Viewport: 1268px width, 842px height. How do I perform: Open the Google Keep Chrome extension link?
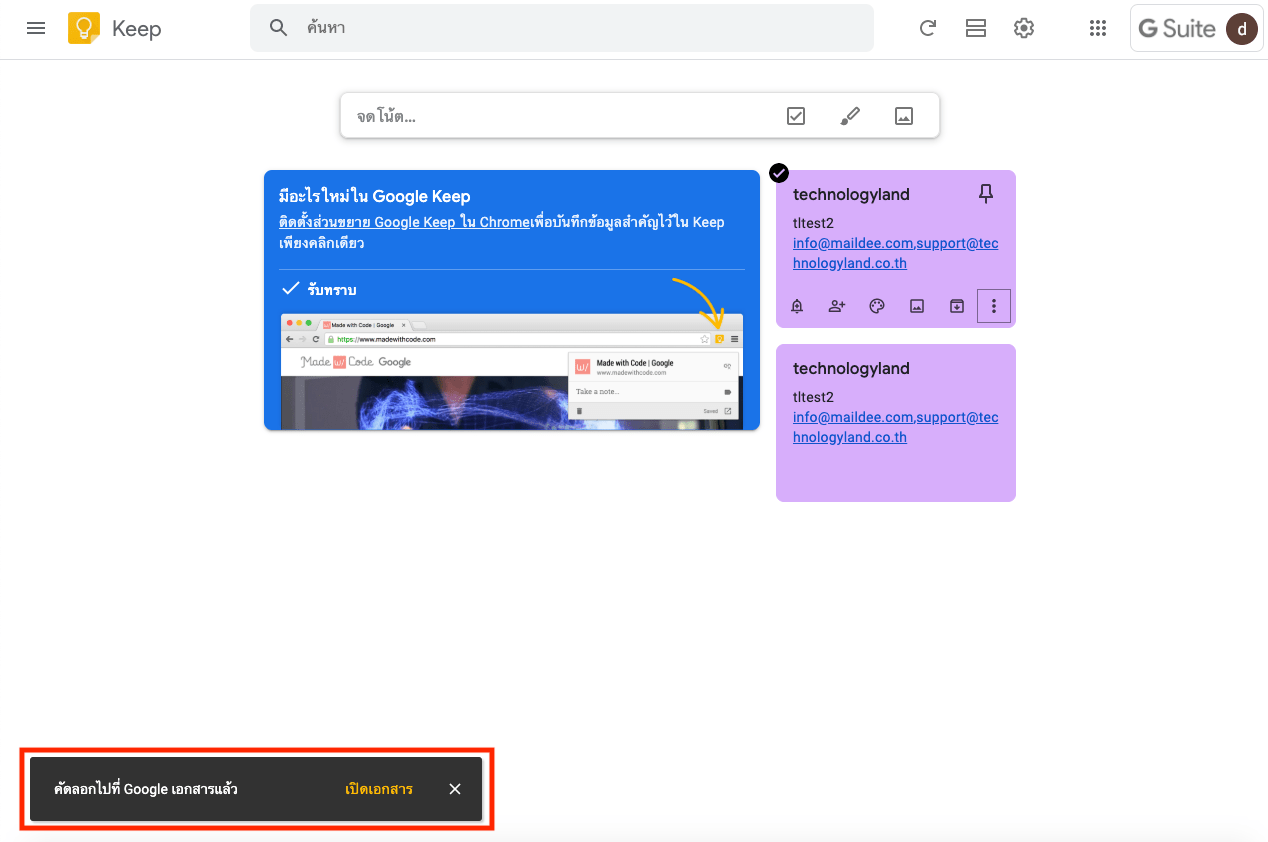click(403, 222)
